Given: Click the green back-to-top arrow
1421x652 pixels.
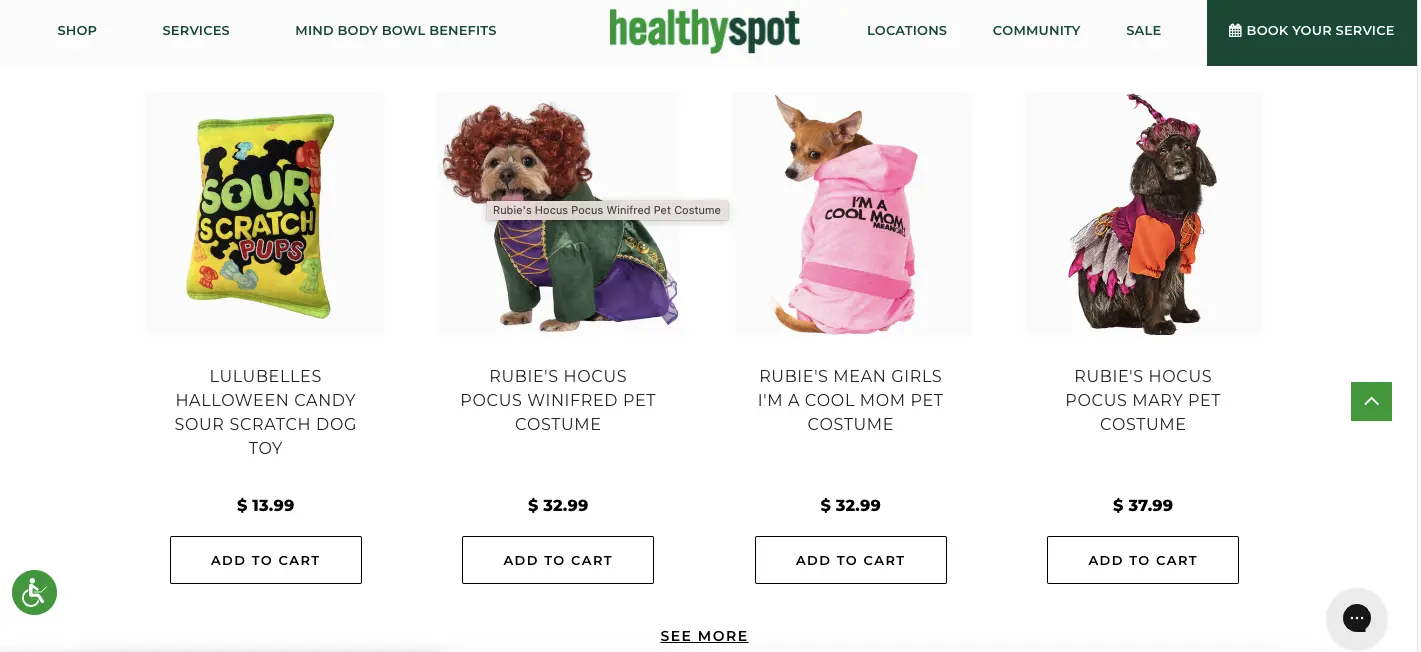Looking at the screenshot, I should 1371,401.
